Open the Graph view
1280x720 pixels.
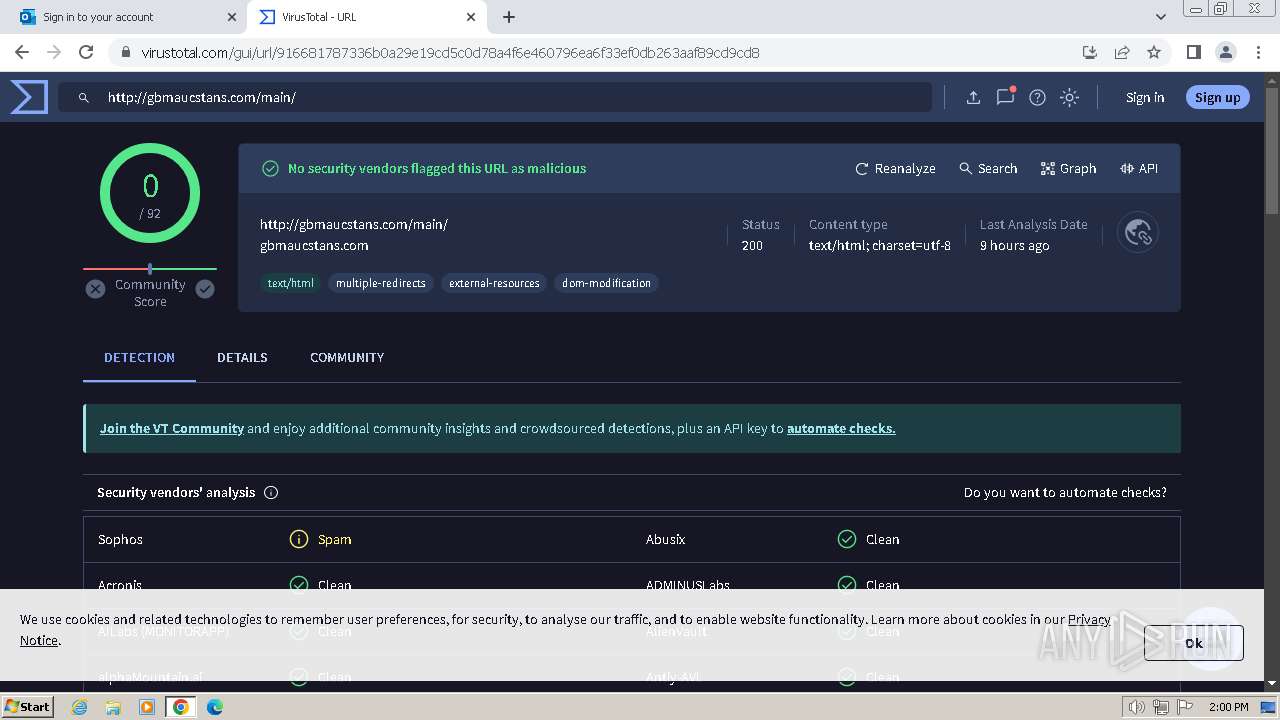pos(1068,168)
